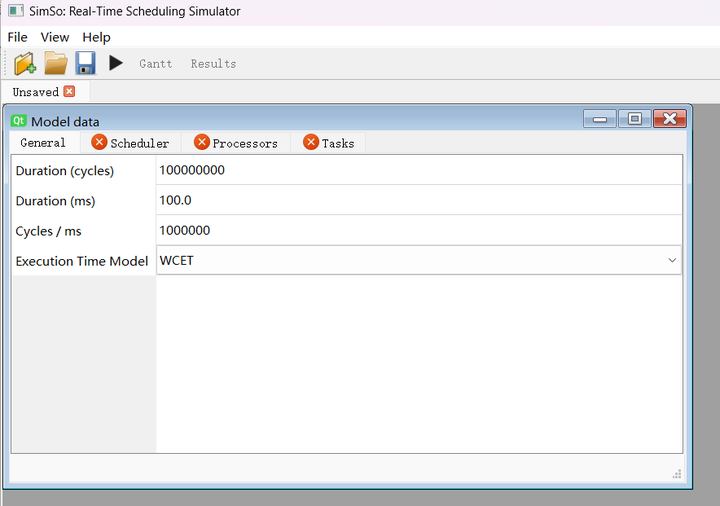Close the Unsaved tab with red X
The image size is (720, 506).
coord(69,91)
